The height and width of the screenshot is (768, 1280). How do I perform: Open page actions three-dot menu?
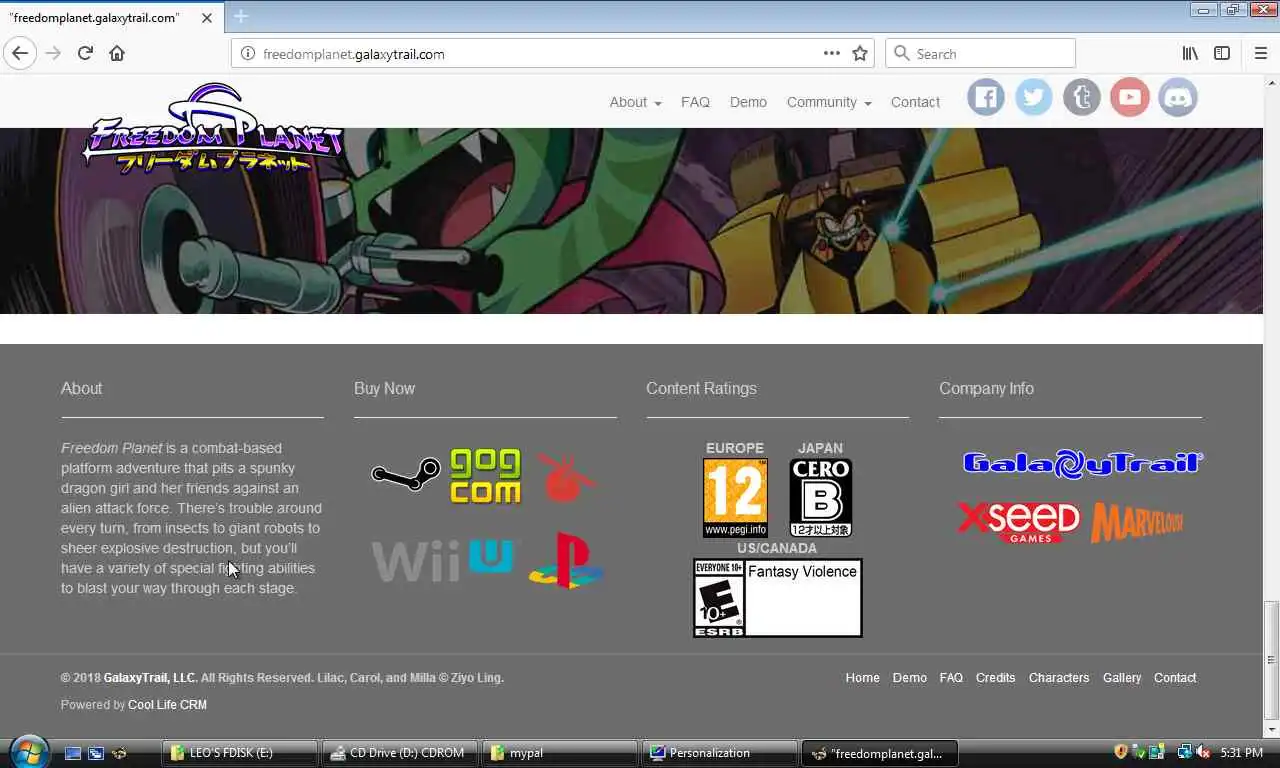(x=831, y=53)
